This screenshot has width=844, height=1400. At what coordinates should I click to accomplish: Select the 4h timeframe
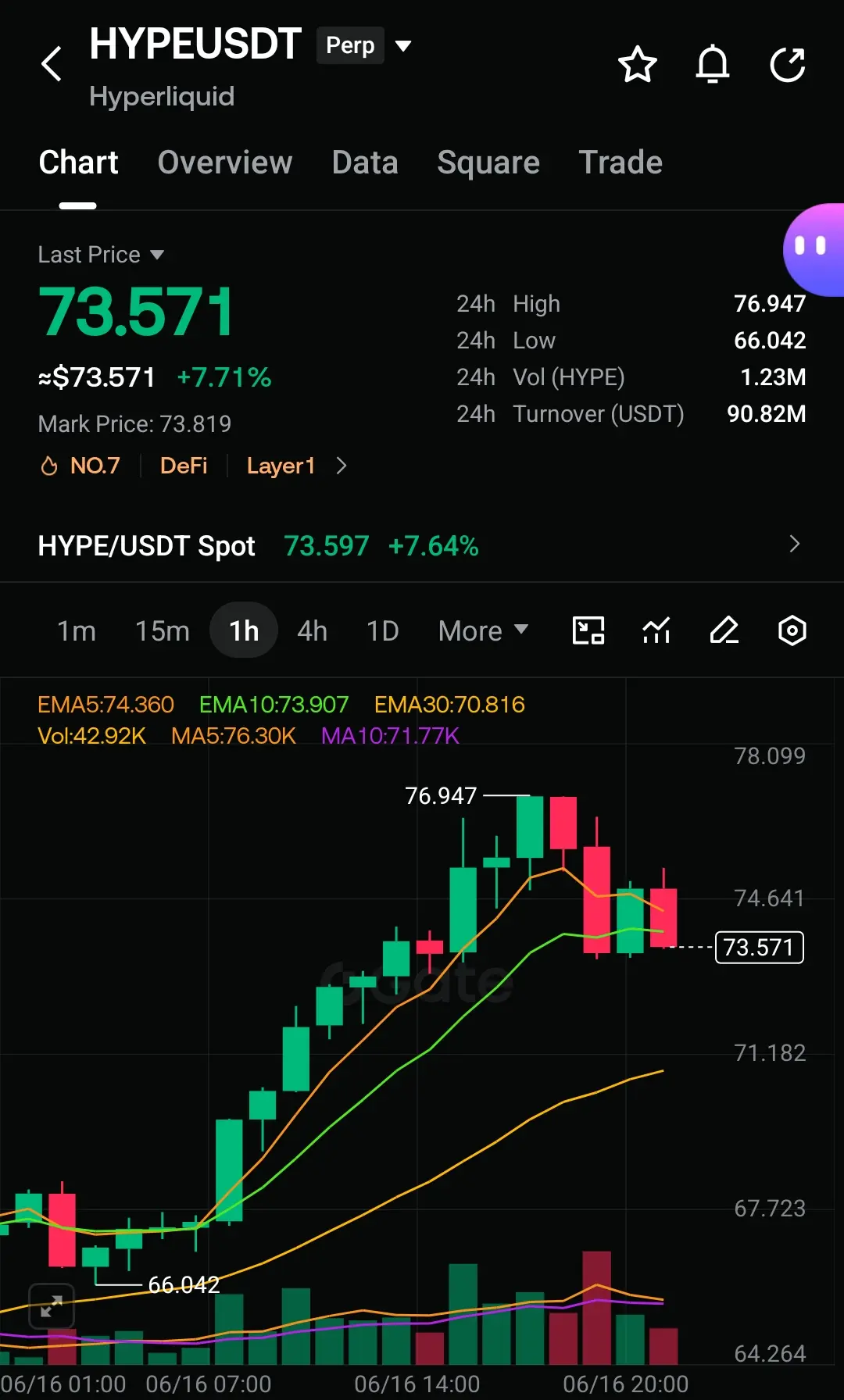pyautogui.click(x=313, y=630)
